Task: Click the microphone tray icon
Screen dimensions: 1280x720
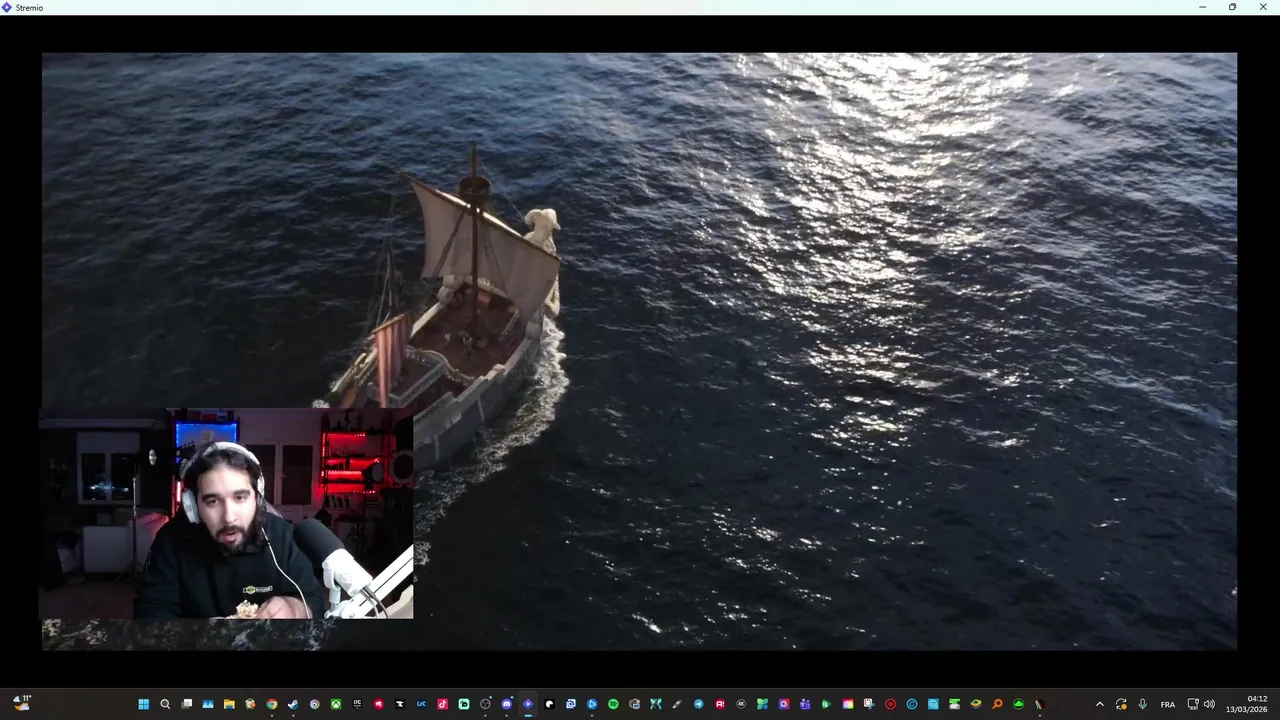Action: pos(1143,704)
